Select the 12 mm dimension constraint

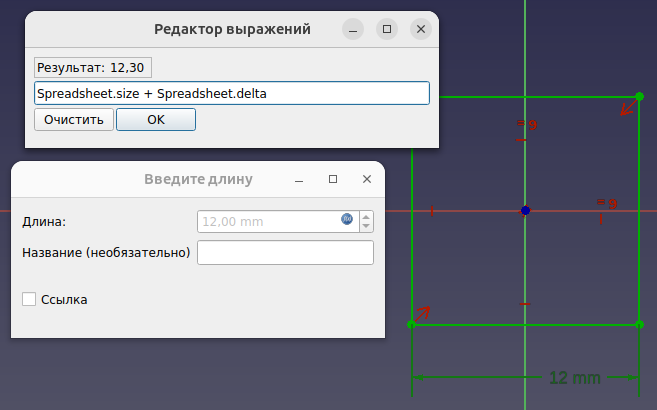(574, 378)
